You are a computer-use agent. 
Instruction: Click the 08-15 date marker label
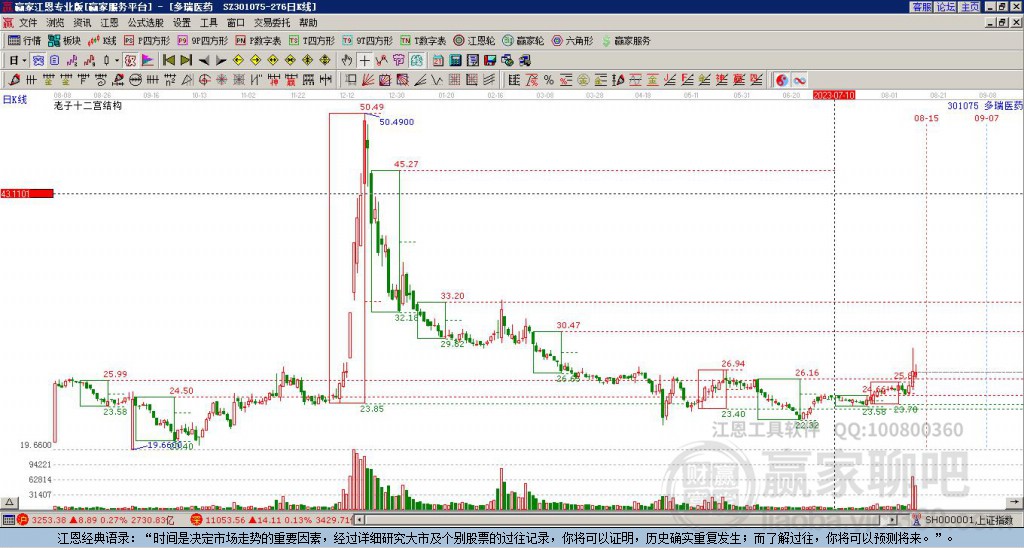pos(925,118)
